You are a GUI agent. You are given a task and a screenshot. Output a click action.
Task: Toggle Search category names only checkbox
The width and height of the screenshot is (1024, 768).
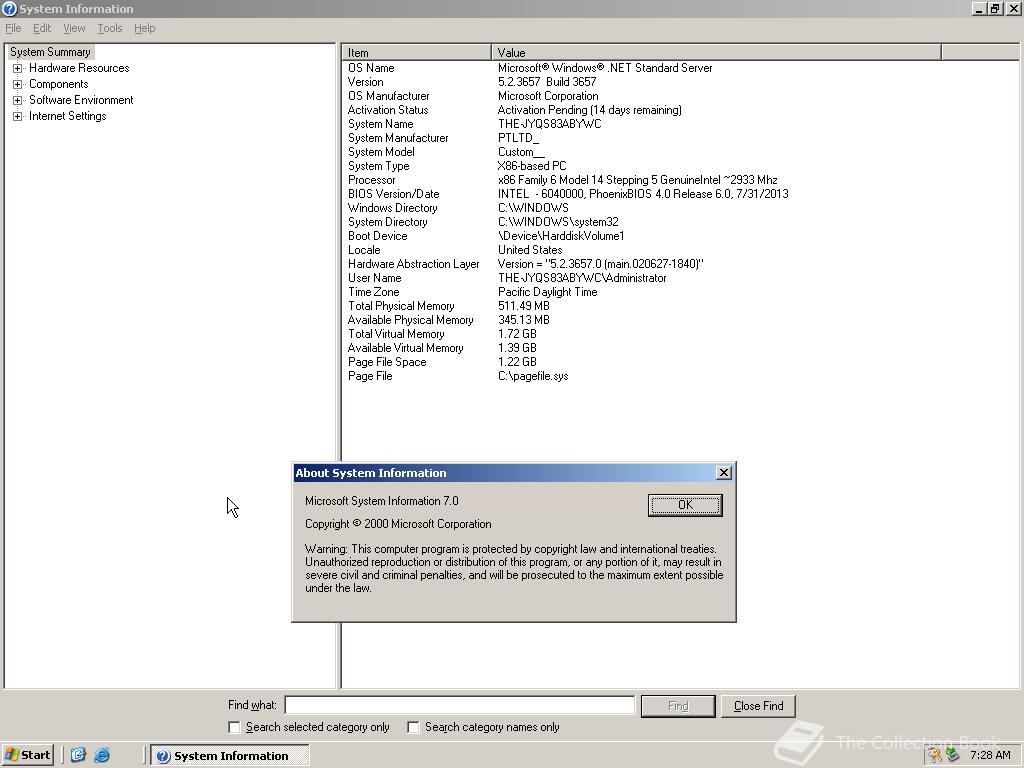[413, 727]
